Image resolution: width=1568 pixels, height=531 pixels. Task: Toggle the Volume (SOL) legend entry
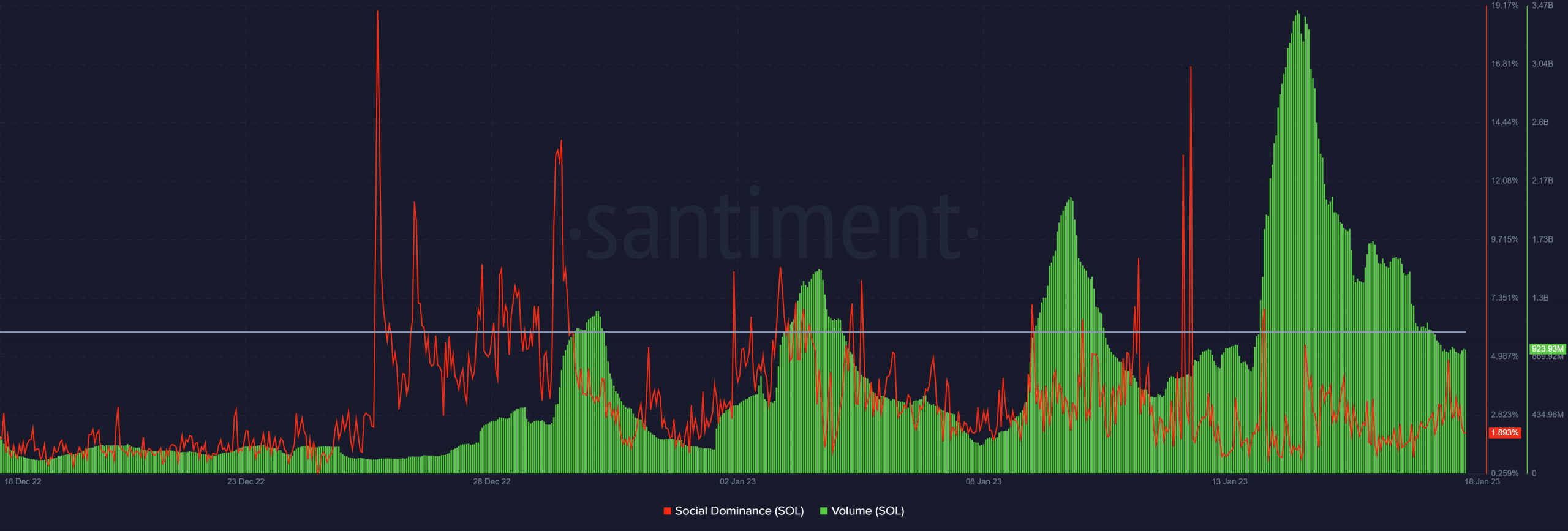coord(862,511)
